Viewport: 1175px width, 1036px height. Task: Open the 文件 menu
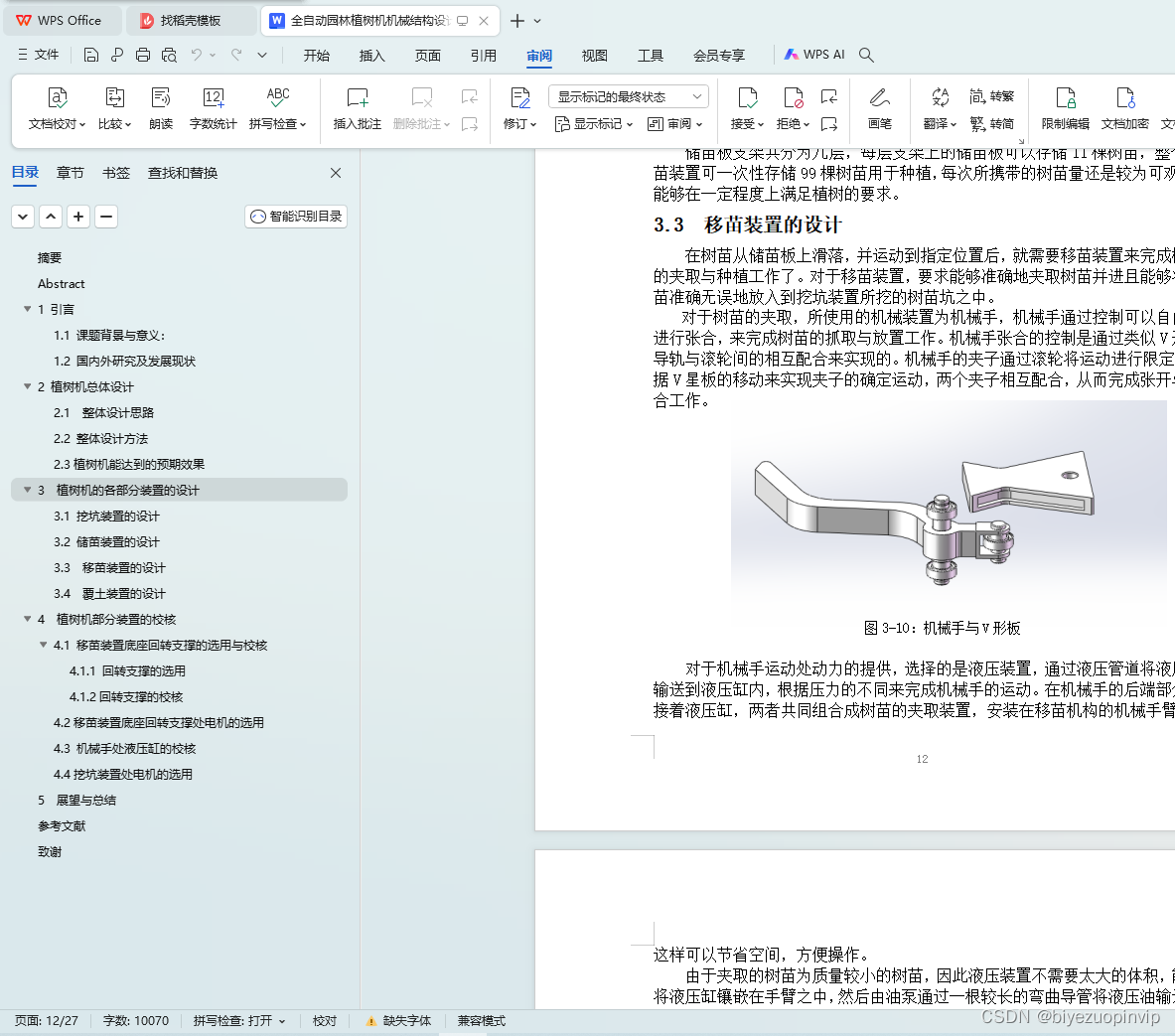coord(38,55)
